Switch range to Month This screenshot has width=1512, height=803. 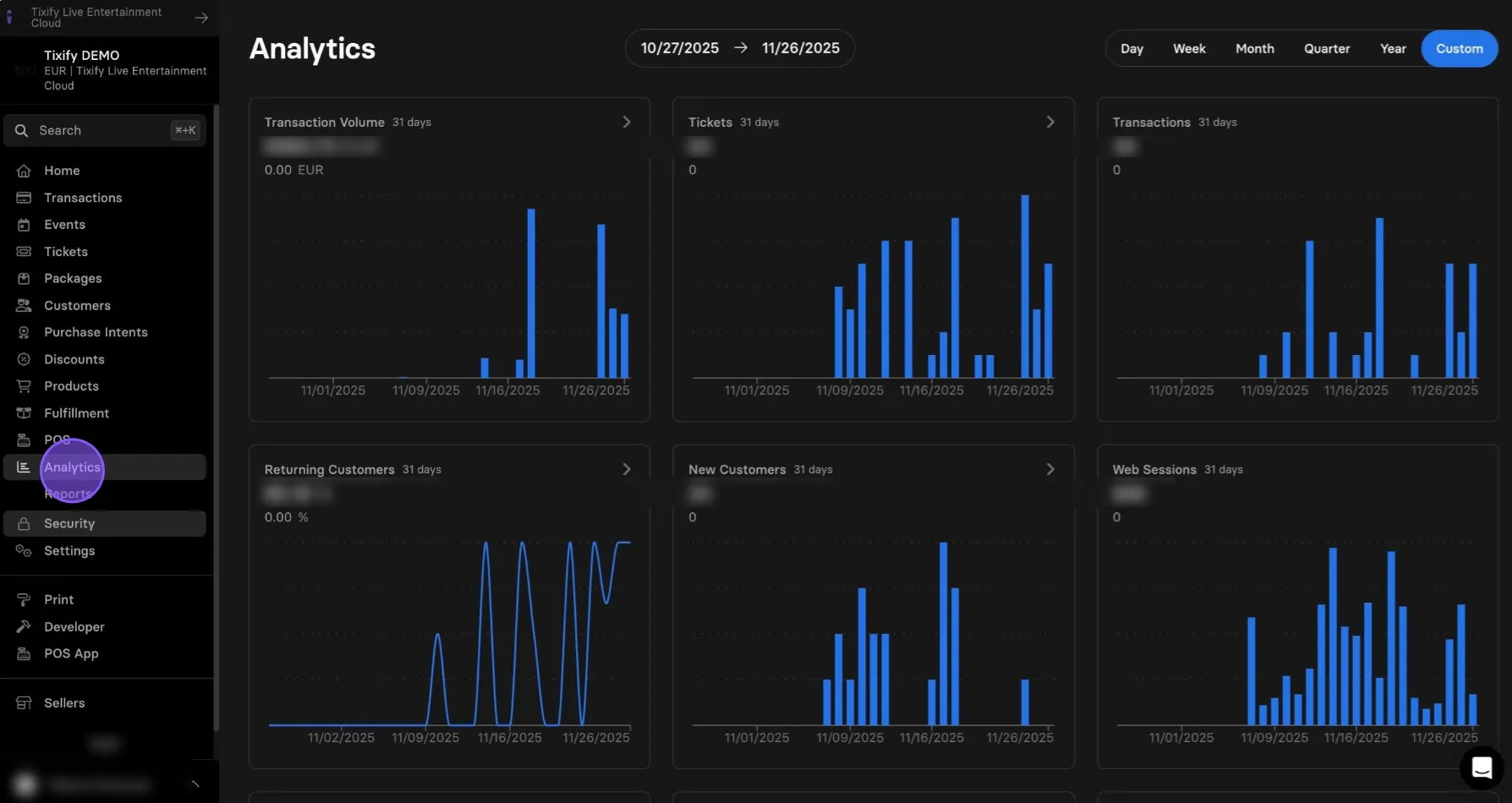pyautogui.click(x=1255, y=49)
